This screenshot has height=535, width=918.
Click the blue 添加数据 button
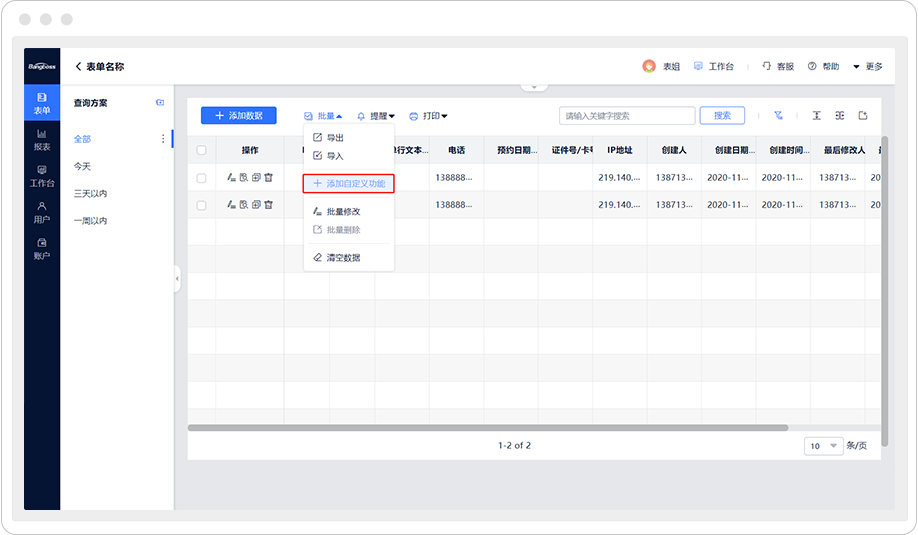click(x=238, y=116)
